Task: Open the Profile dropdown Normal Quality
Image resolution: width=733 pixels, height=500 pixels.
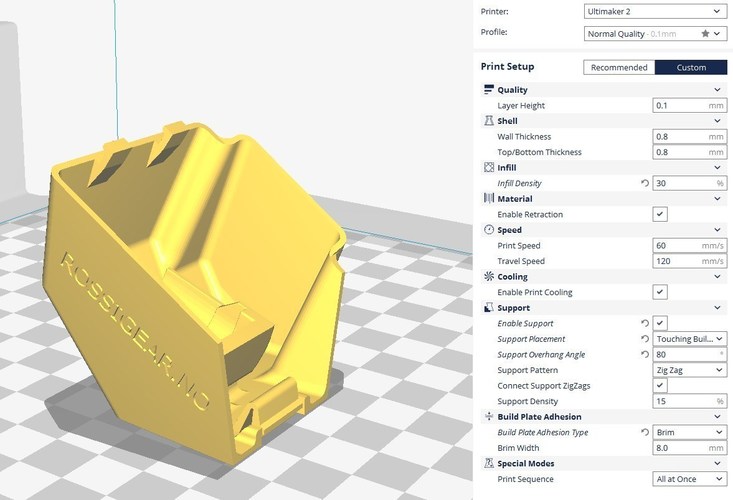Action: click(655, 34)
